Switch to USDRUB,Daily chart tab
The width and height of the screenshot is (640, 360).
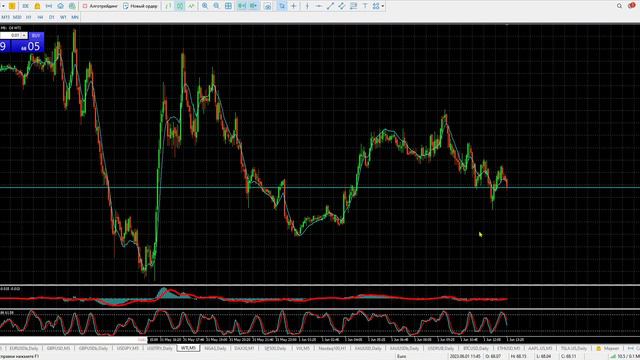[440, 348]
